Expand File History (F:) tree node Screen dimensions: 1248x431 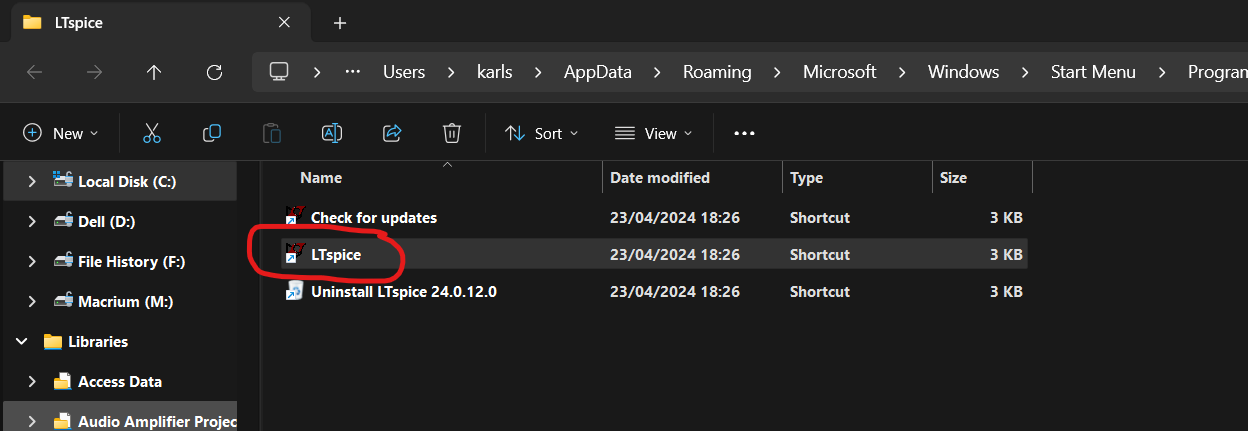(x=32, y=261)
